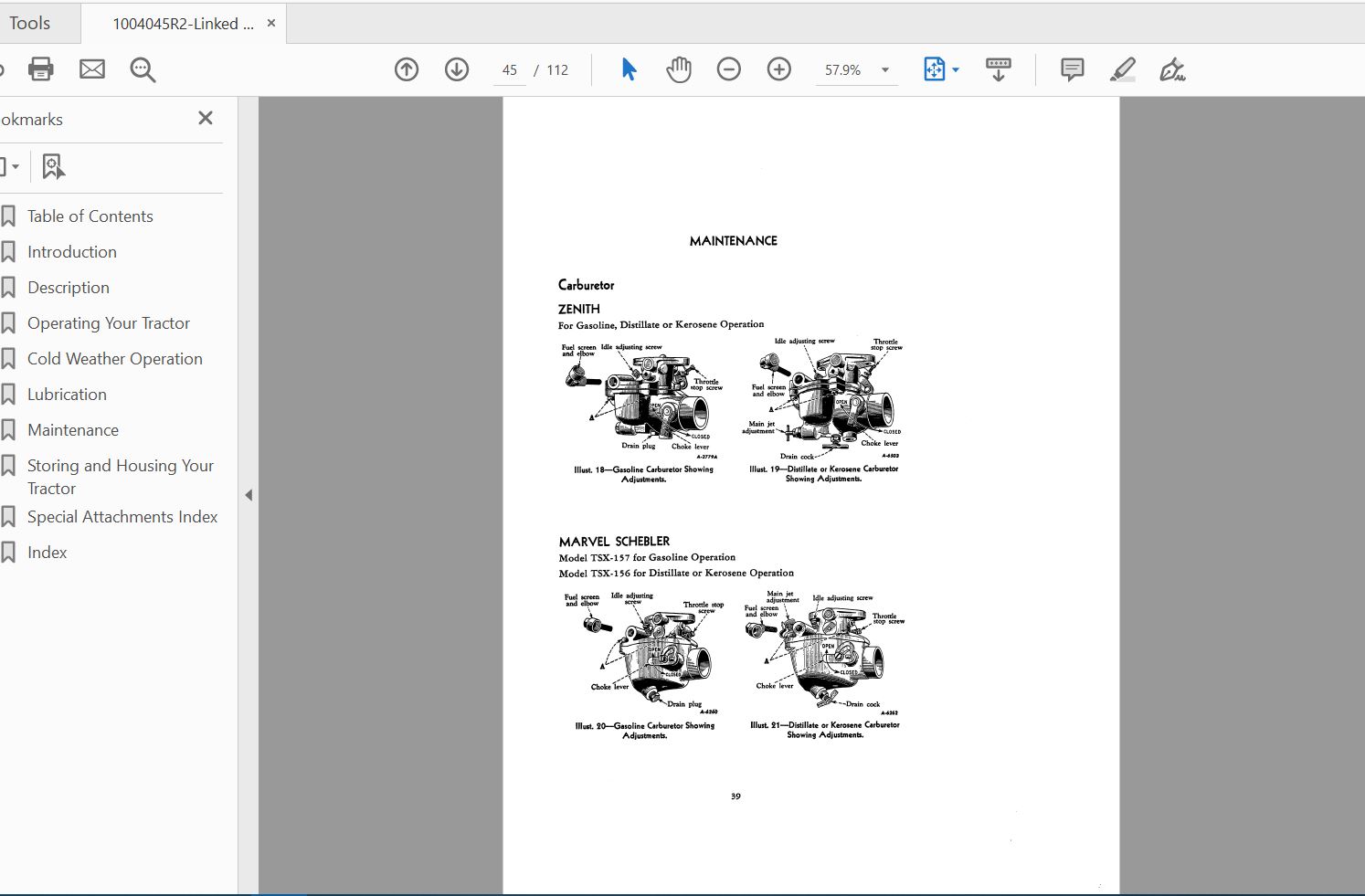Collapse the navigation pane with side arrow

pos(249,494)
